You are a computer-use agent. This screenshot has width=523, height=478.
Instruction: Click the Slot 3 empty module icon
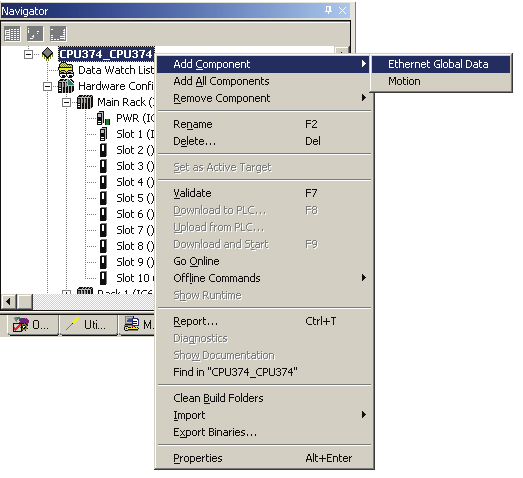[x=103, y=166]
